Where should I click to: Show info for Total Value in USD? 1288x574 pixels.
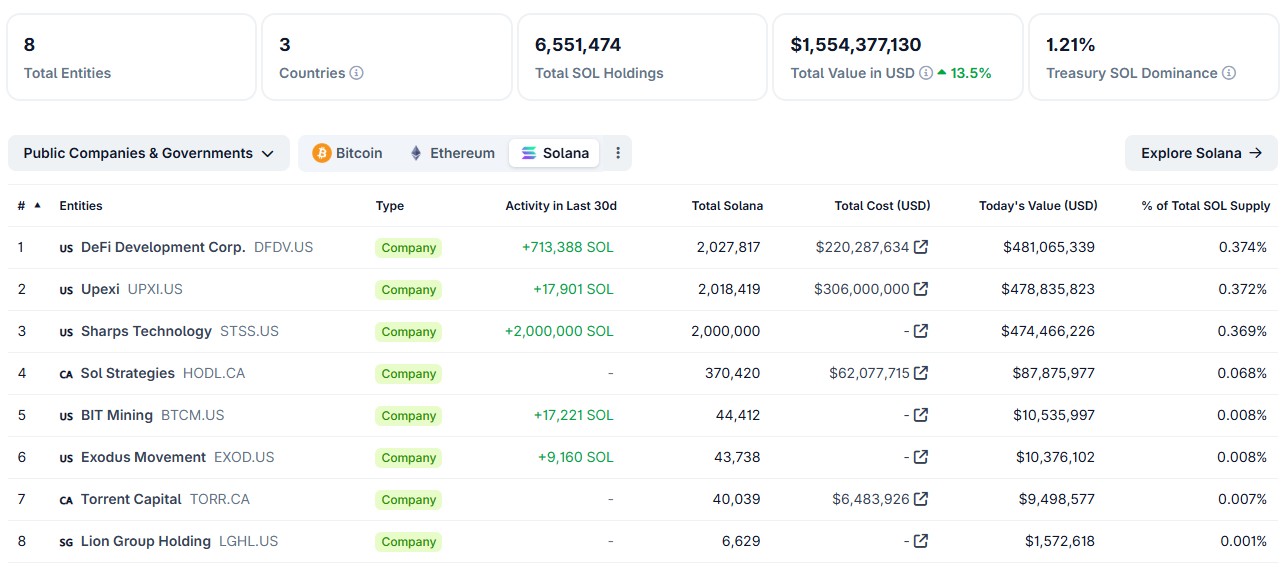[926, 73]
